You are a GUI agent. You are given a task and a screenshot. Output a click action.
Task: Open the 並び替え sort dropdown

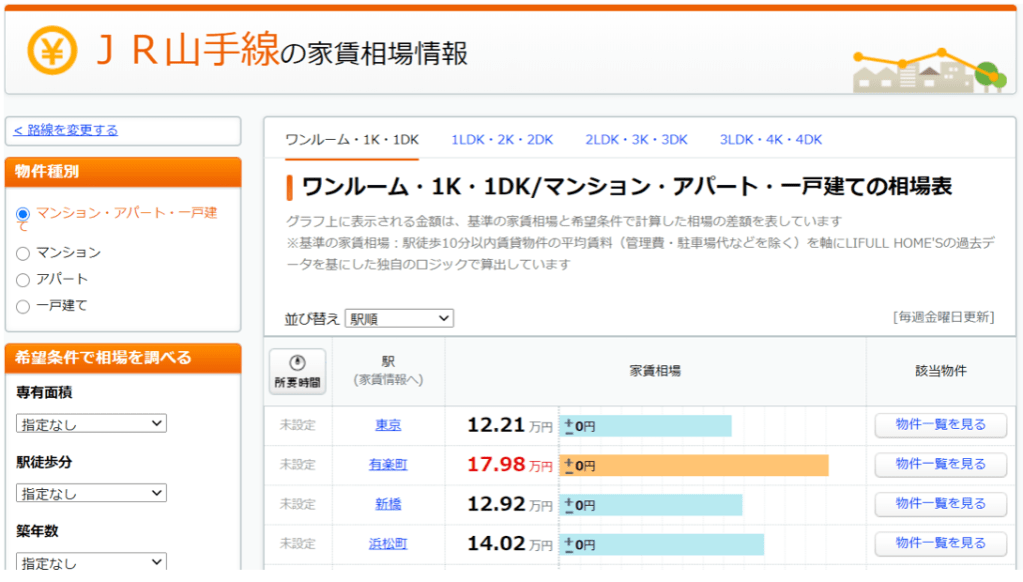pyautogui.click(x=399, y=319)
